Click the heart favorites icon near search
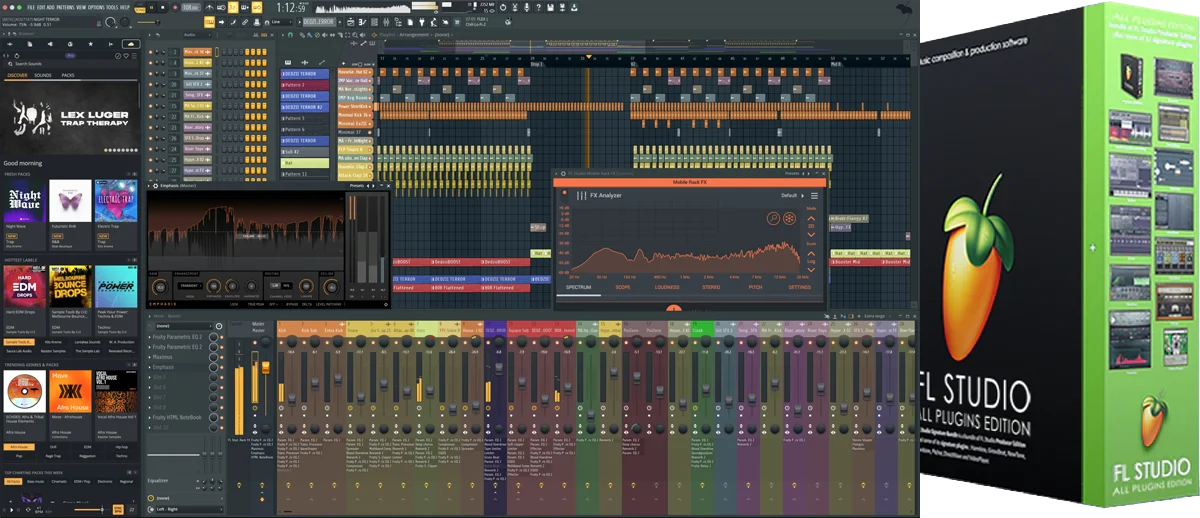The image size is (1200, 518). (x=126, y=55)
